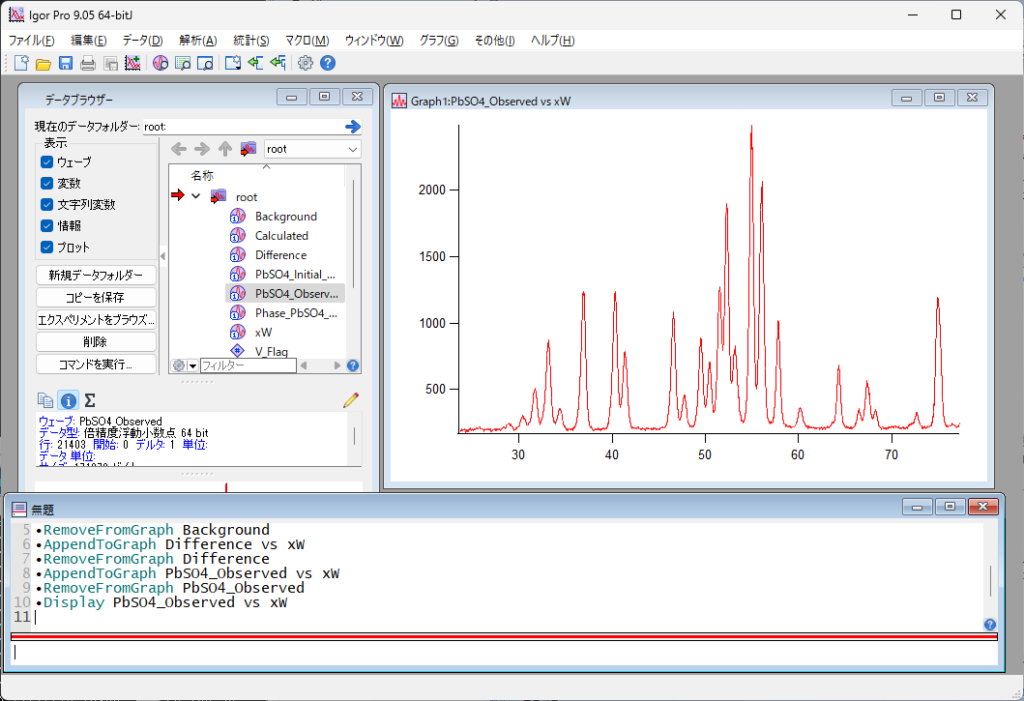
Task: Open the 解析(A) menu
Action: point(197,41)
